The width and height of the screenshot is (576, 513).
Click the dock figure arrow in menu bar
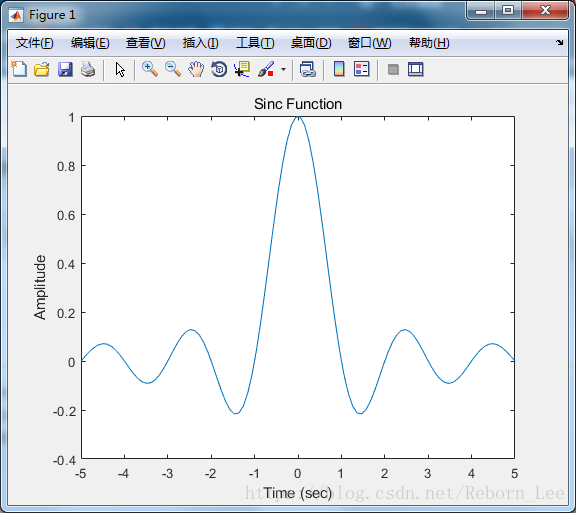tap(559, 43)
